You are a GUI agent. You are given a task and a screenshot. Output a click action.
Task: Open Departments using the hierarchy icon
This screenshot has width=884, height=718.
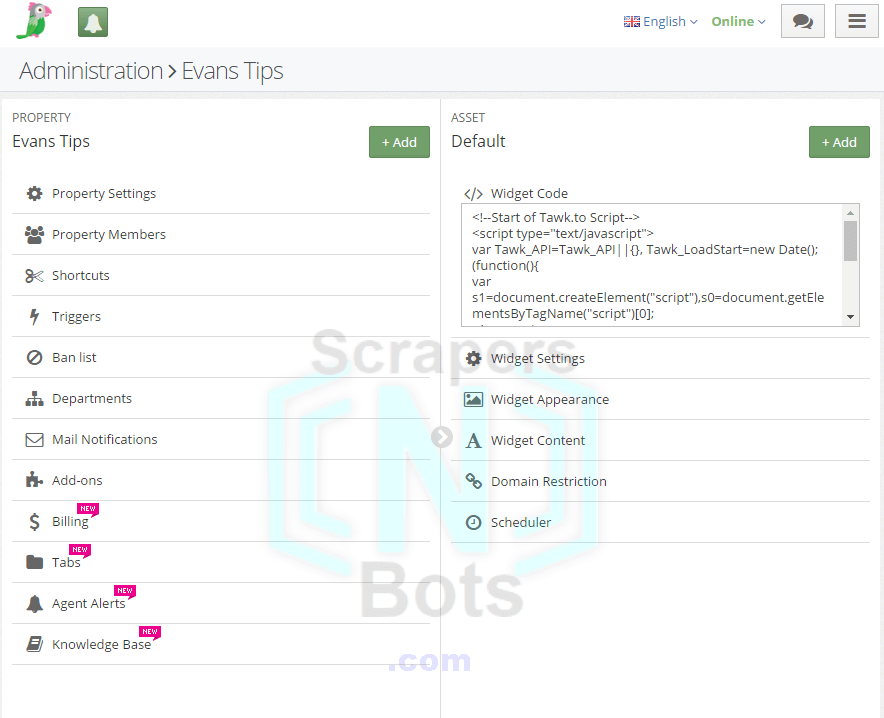(x=32, y=398)
